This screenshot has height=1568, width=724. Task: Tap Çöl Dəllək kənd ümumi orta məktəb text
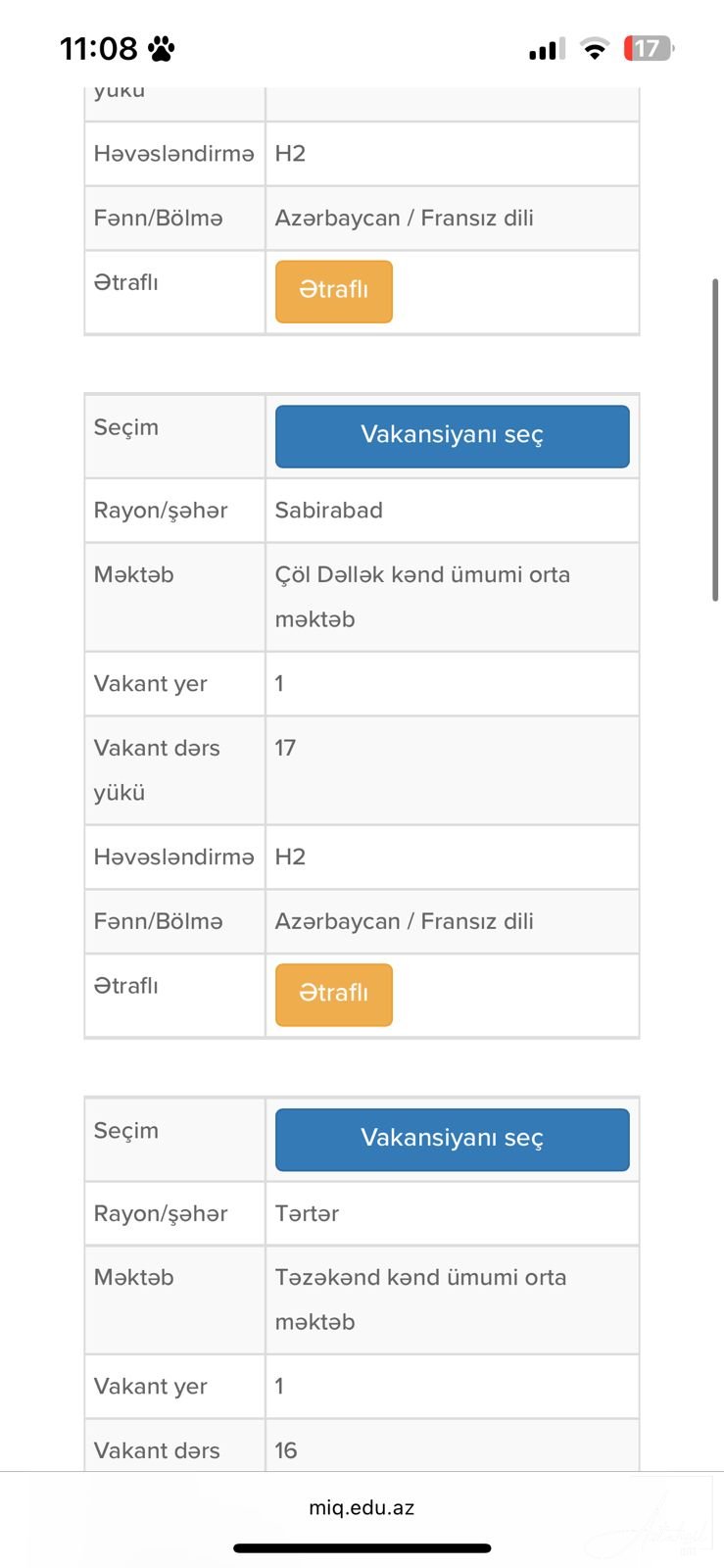(x=422, y=596)
